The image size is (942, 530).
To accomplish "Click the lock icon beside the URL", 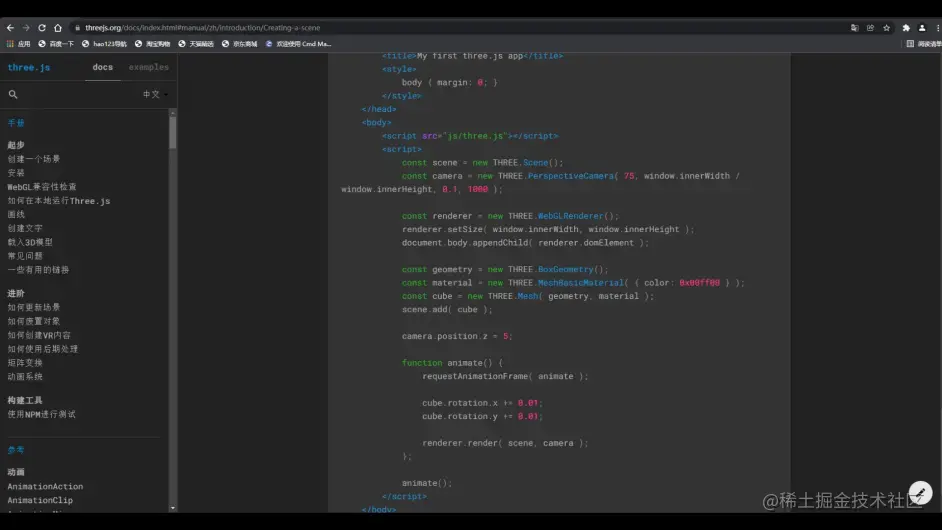I will tap(77, 28).
